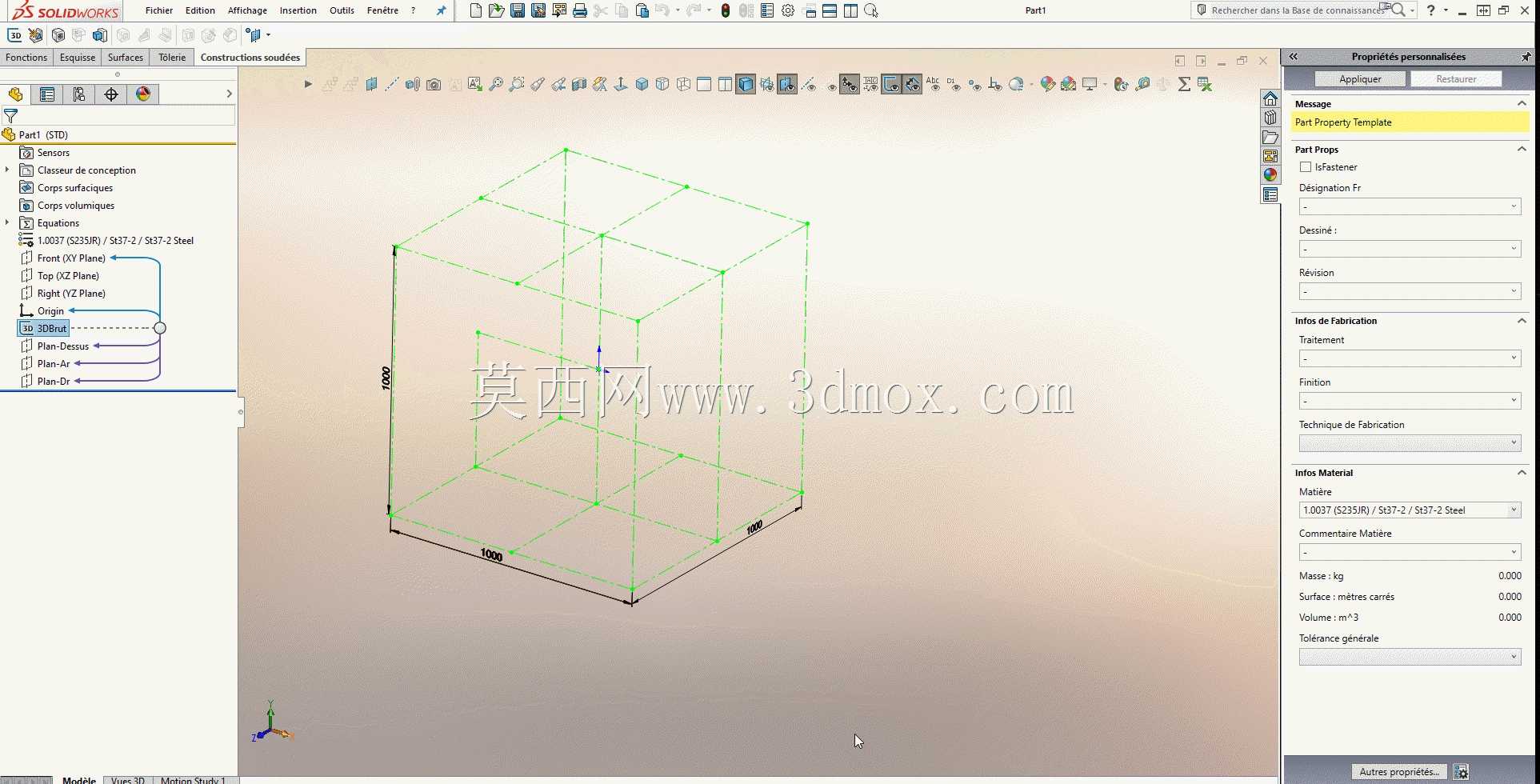Viewport: 1540px width, 784px height.
Task: Open the Fichier menu
Action: tap(159, 10)
